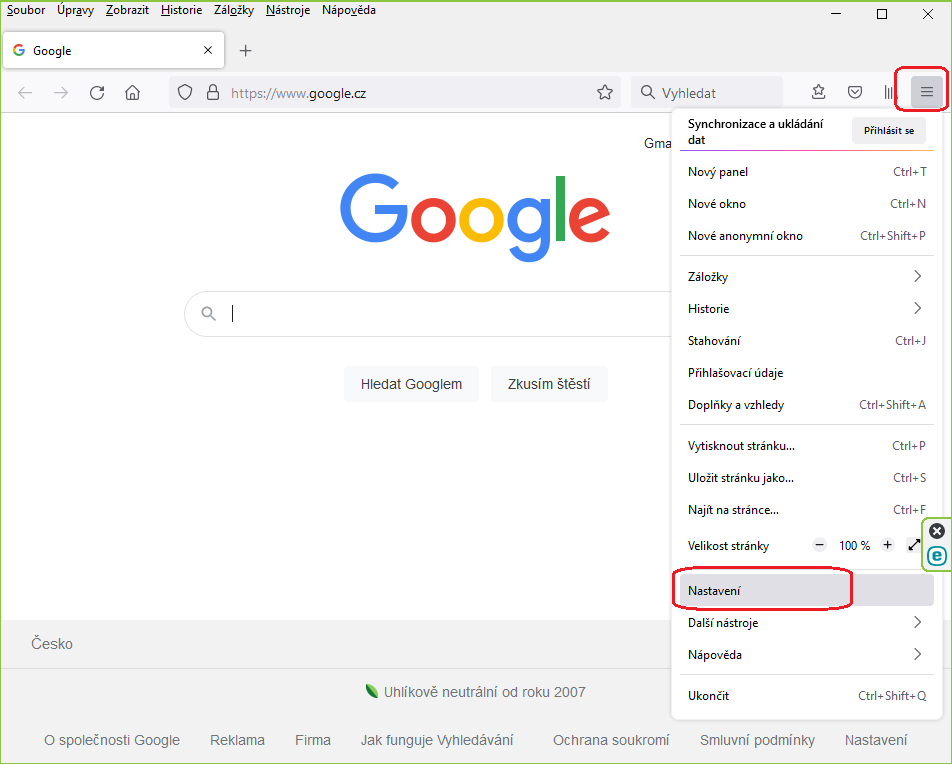Click the forward navigation arrow
Viewport: 952px width, 764px height.
(x=61, y=93)
